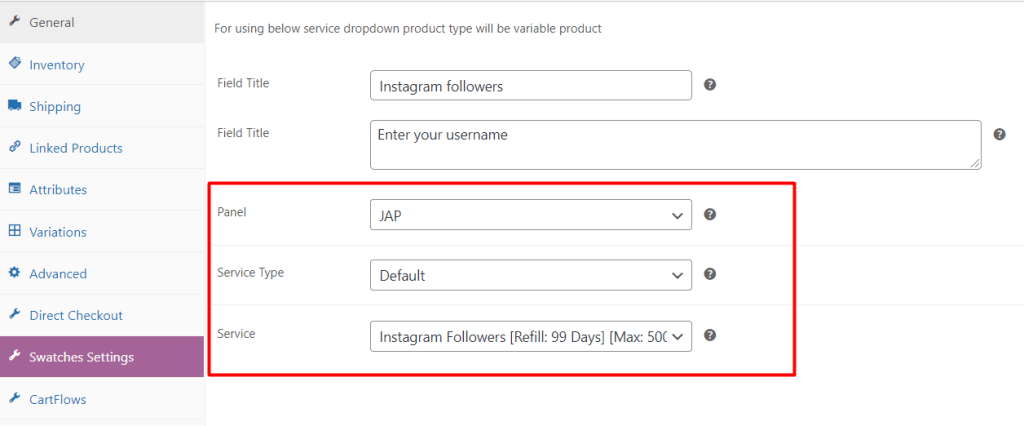Click the help icon beside the Panel dropdown
The height and width of the screenshot is (426, 1024).
pos(710,214)
